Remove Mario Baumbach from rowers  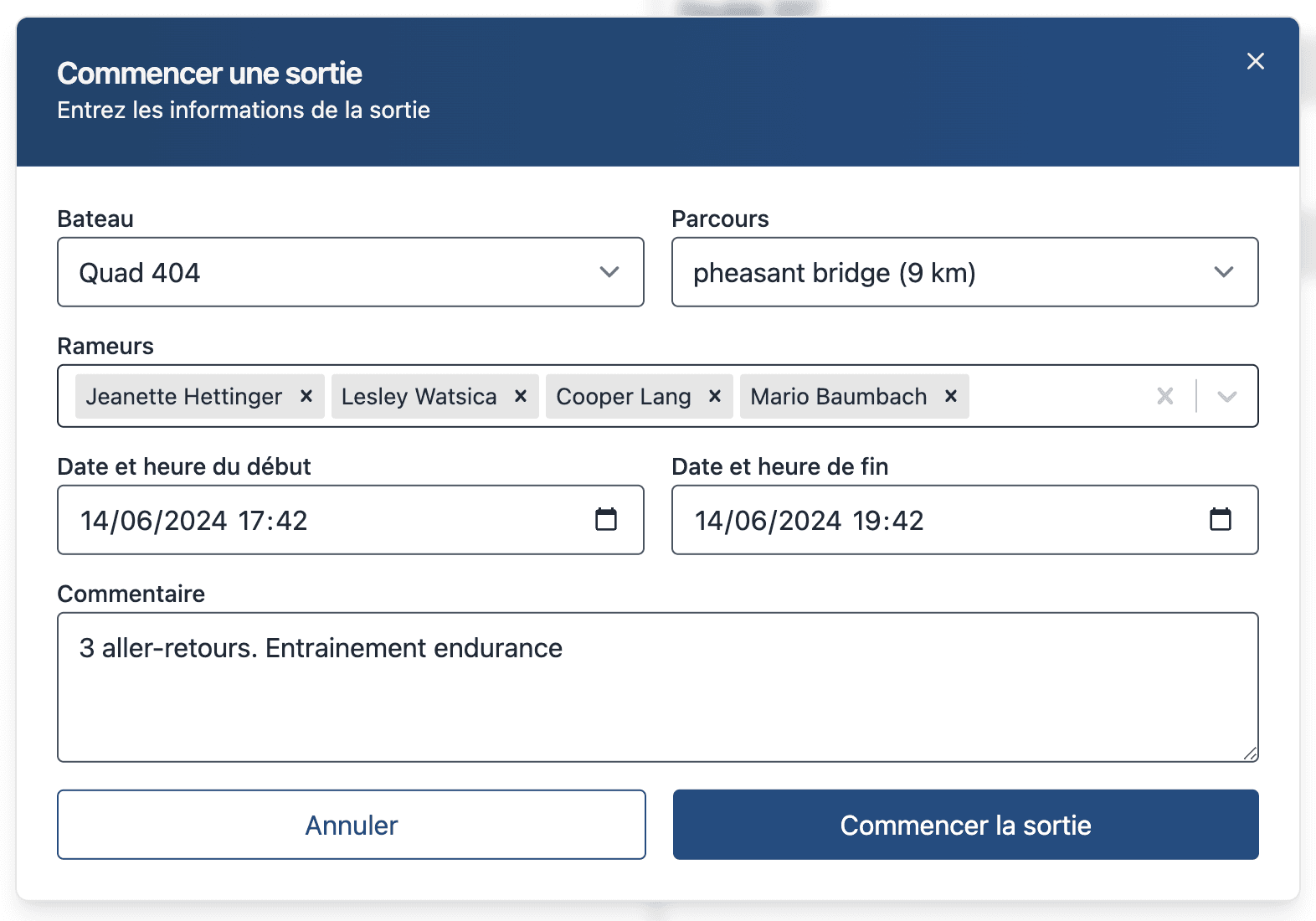pos(951,396)
